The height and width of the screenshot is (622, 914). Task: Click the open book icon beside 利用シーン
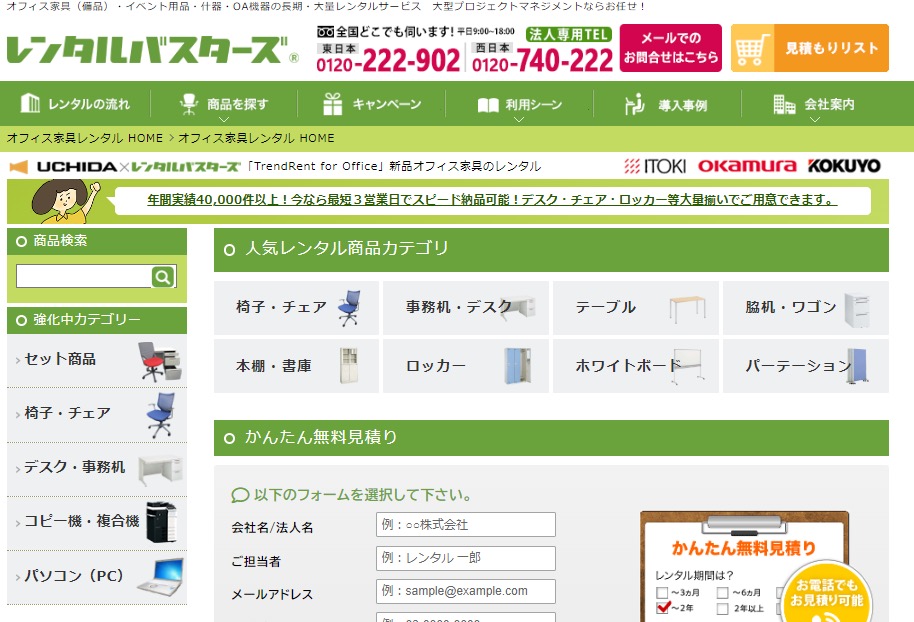(x=488, y=105)
